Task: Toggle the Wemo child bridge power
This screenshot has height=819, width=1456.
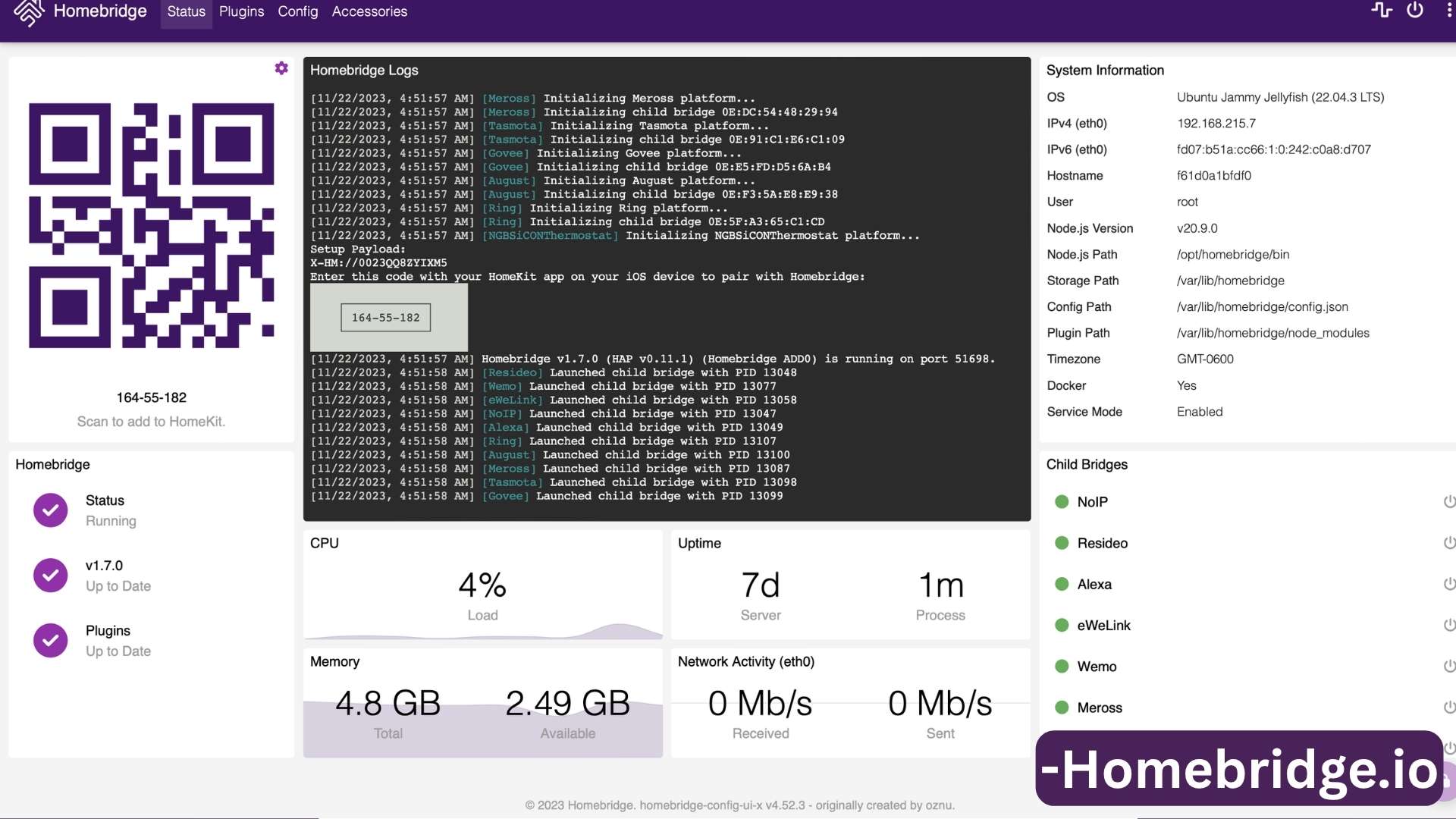Action: click(x=1450, y=666)
